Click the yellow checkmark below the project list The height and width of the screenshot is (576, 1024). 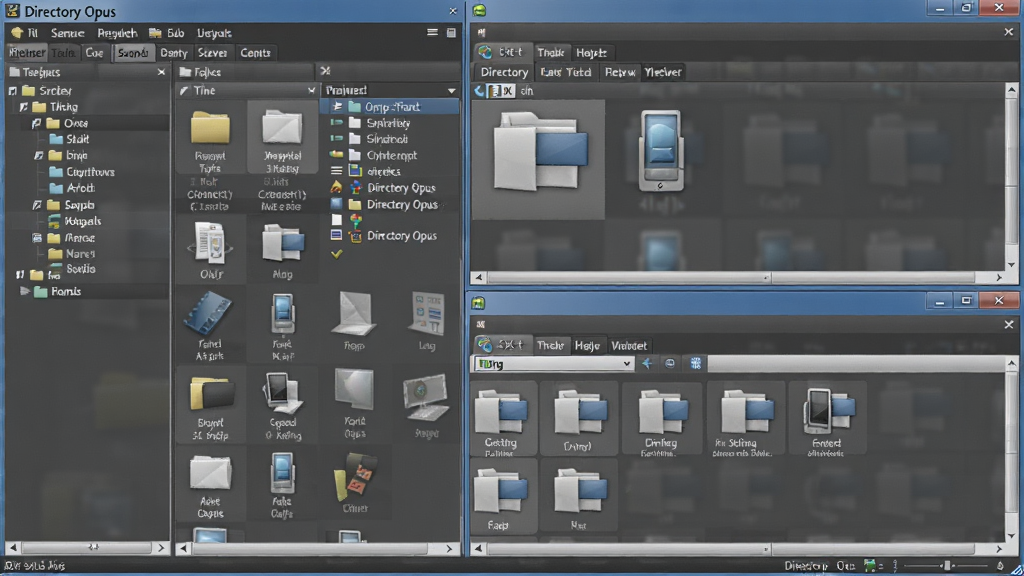tap(336, 253)
